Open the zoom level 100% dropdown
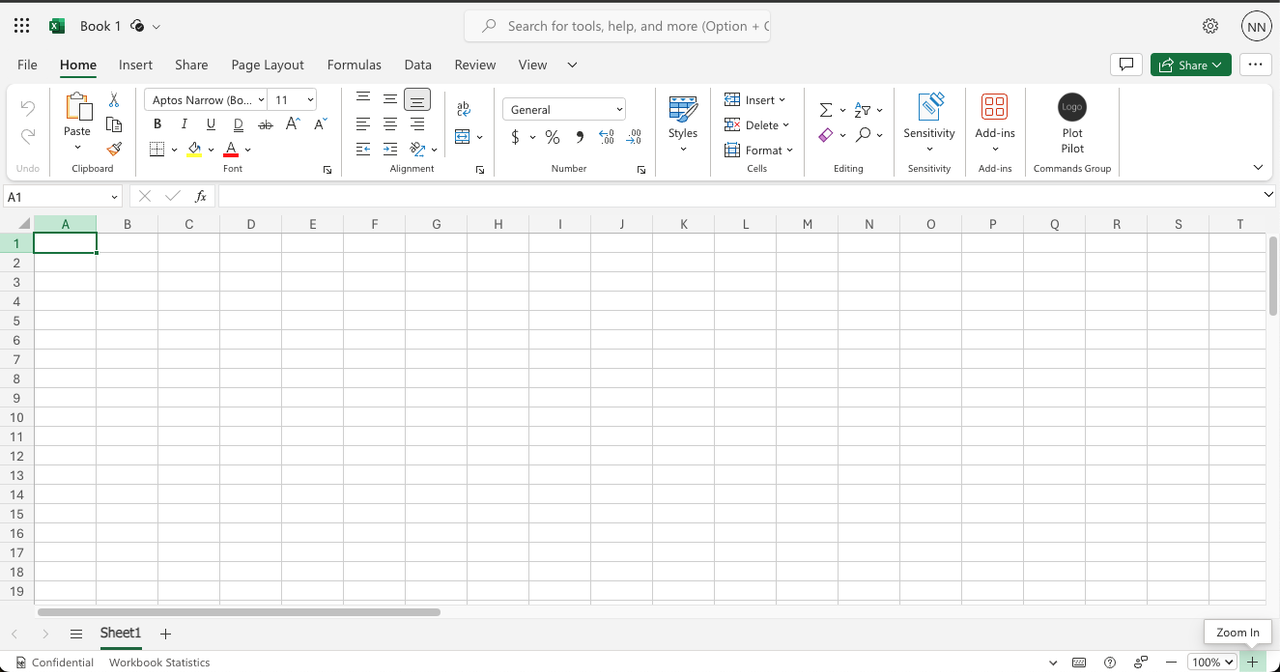Viewport: 1280px width, 672px height. [1212, 662]
